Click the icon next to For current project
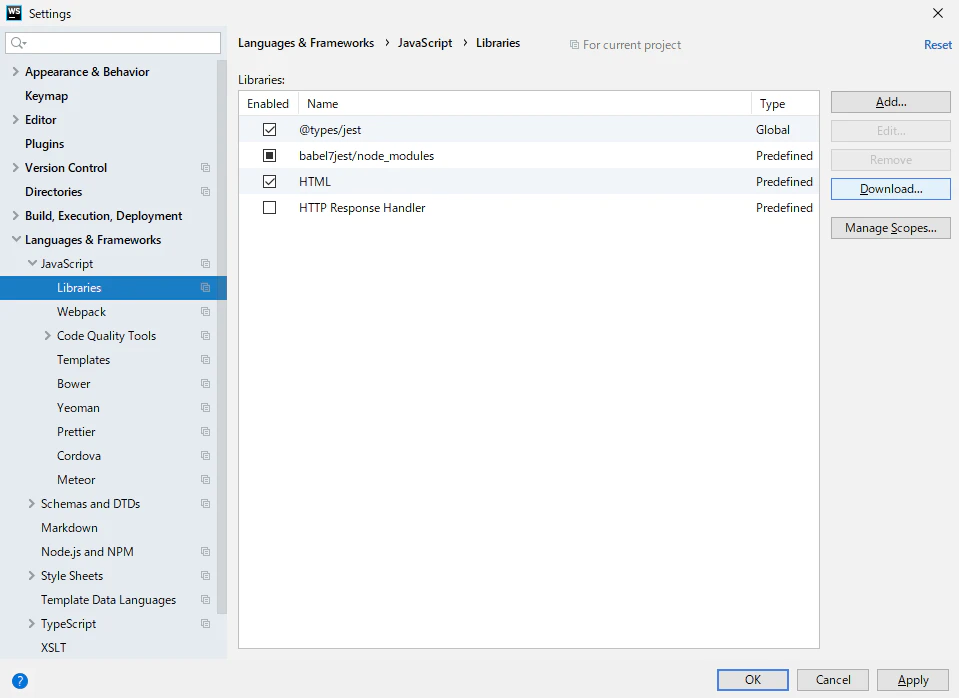 click(x=574, y=45)
